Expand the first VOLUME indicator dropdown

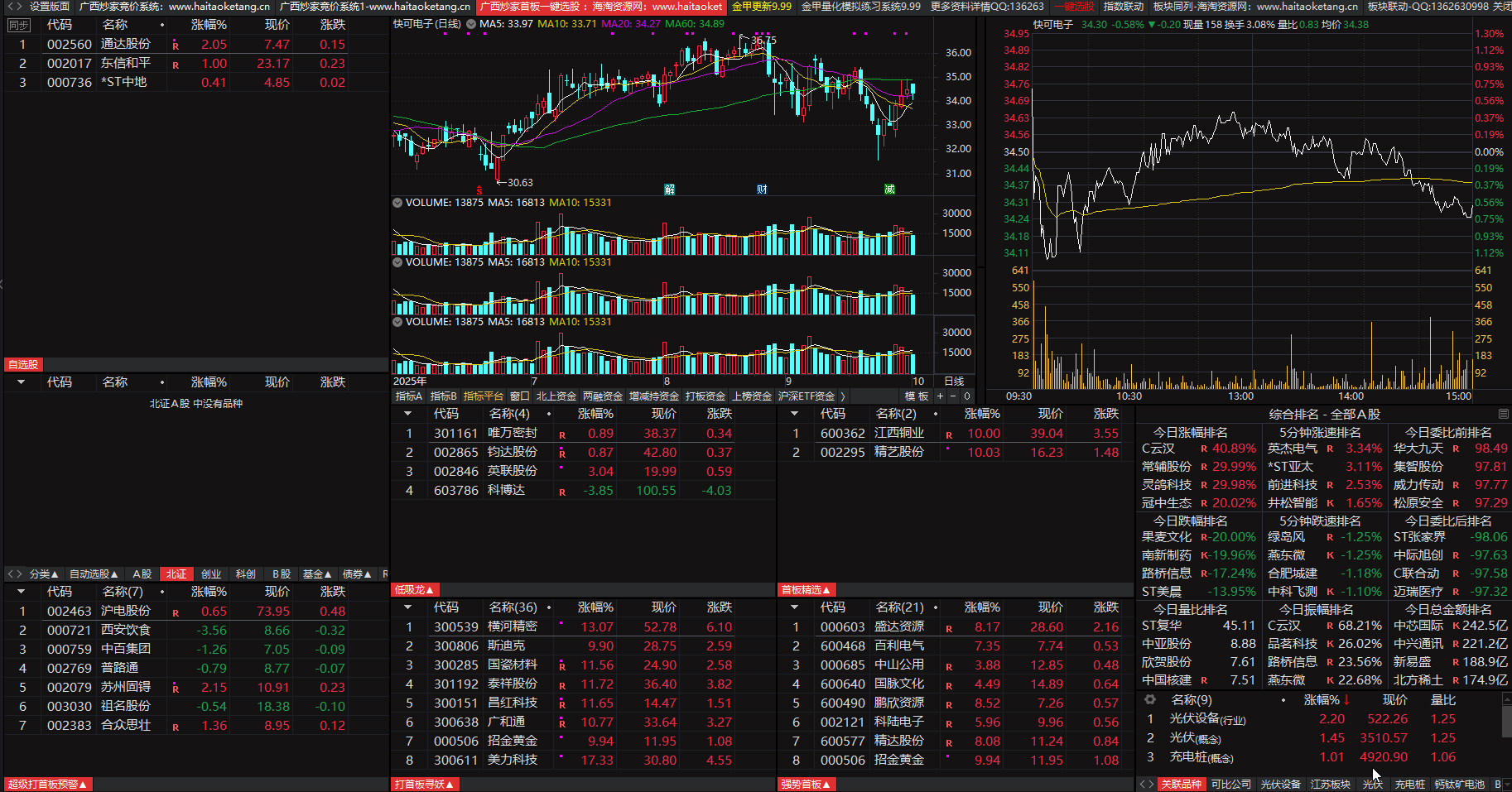pos(397,203)
